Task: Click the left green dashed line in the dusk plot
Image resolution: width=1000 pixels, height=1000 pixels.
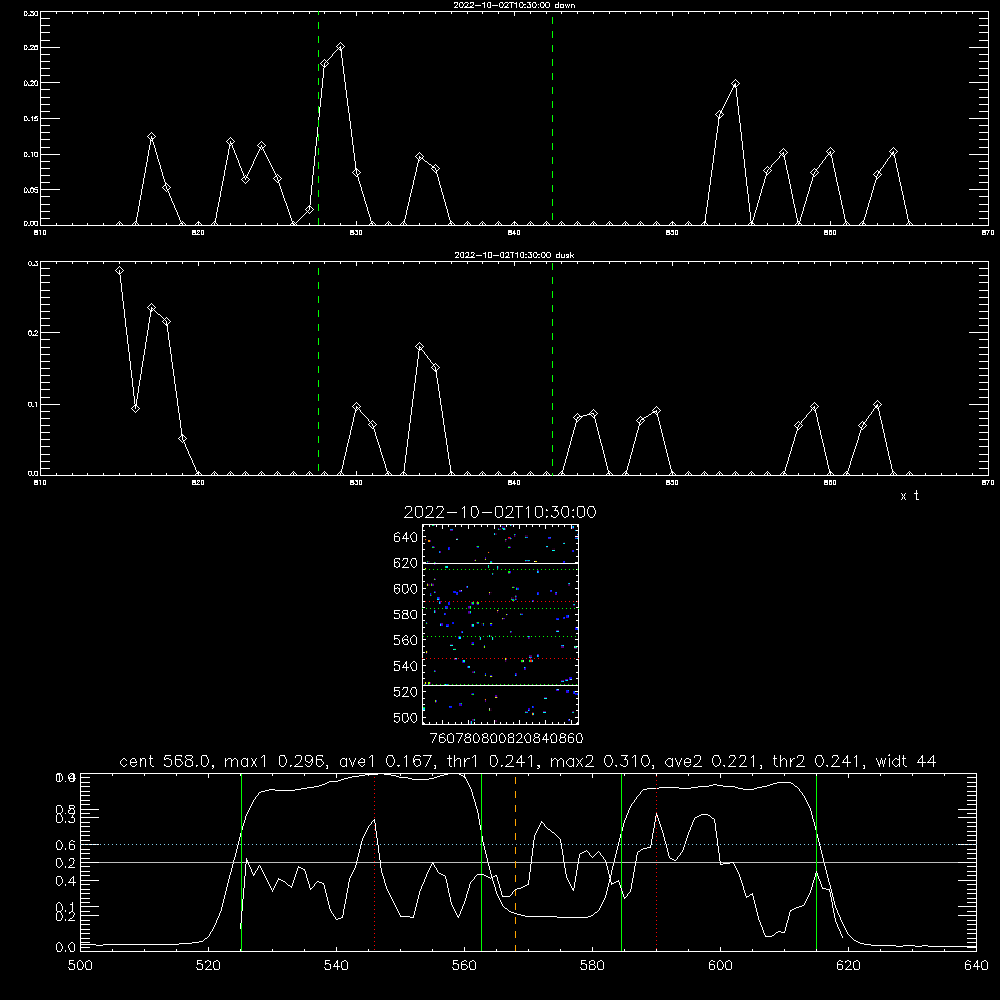Action: pyautogui.click(x=318, y=369)
